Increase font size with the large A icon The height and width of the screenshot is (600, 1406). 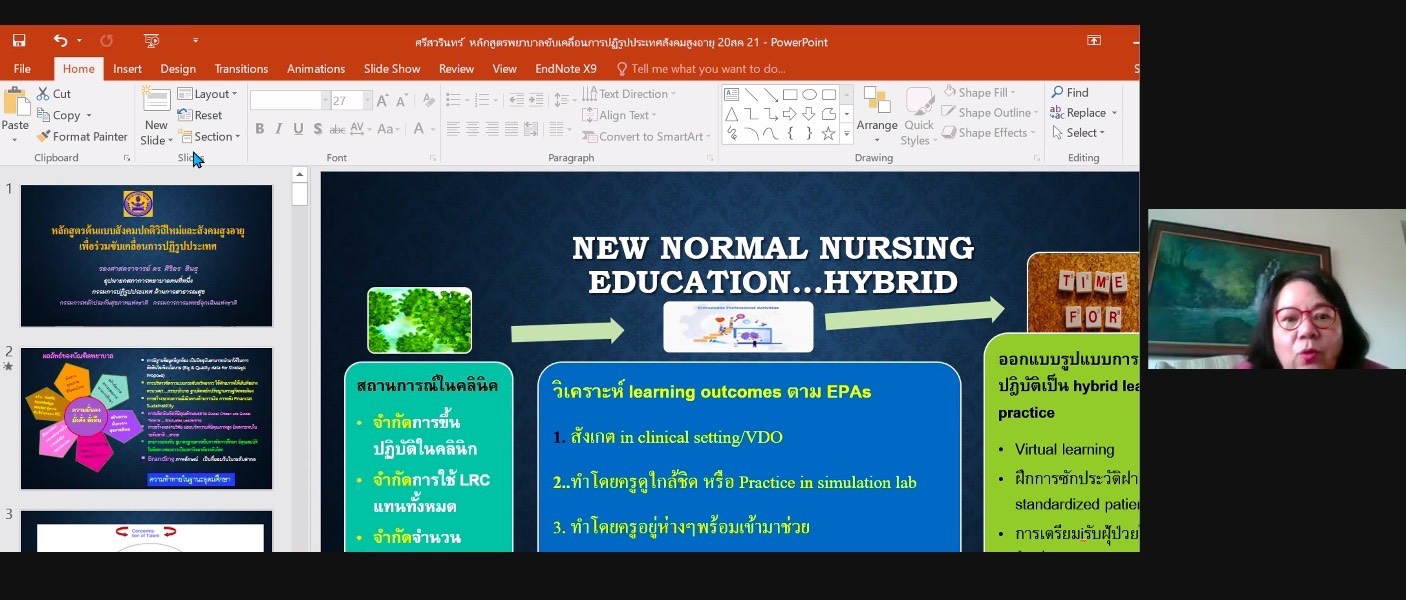point(383,100)
